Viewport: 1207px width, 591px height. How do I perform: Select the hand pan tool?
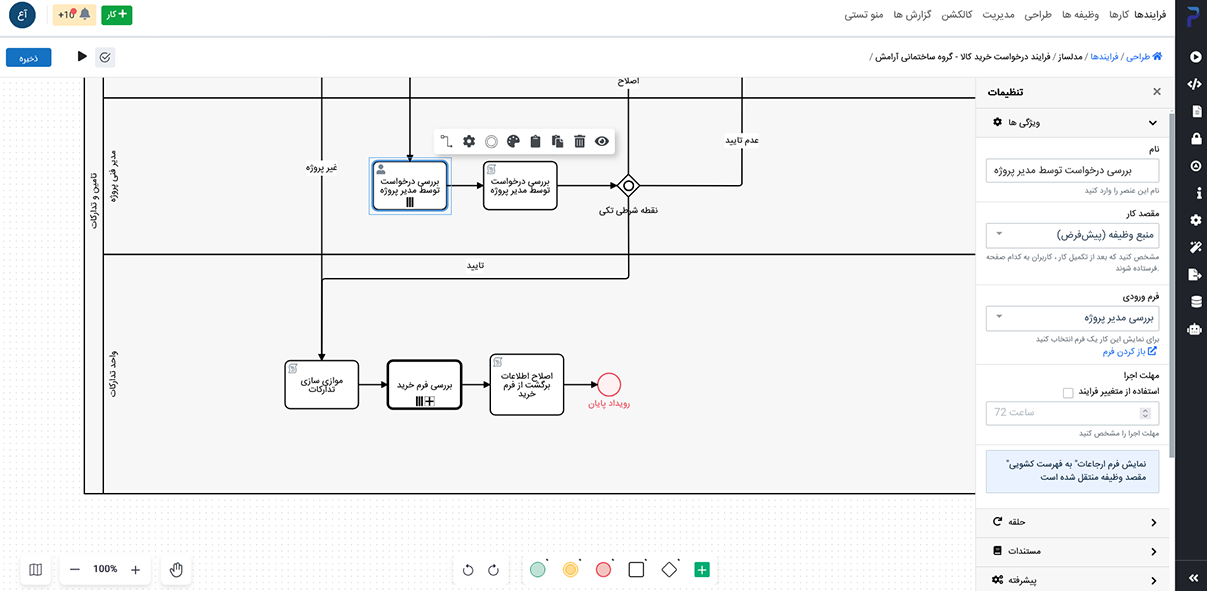click(176, 569)
